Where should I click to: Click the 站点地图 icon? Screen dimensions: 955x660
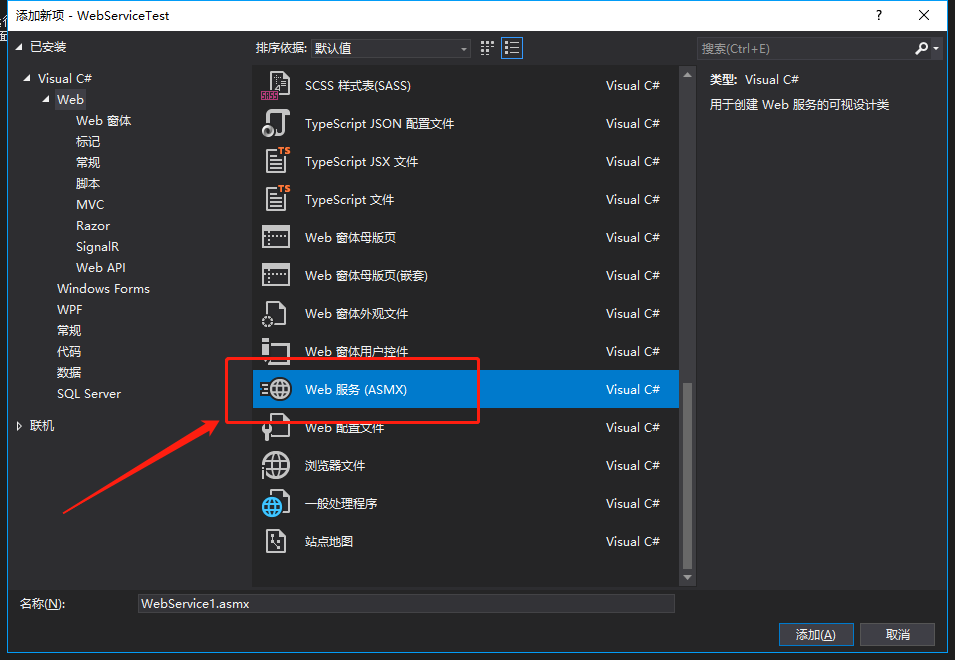(275, 541)
